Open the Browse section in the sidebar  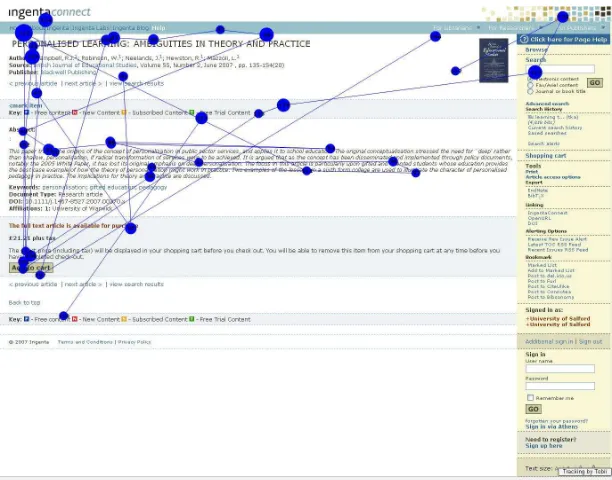[536, 50]
